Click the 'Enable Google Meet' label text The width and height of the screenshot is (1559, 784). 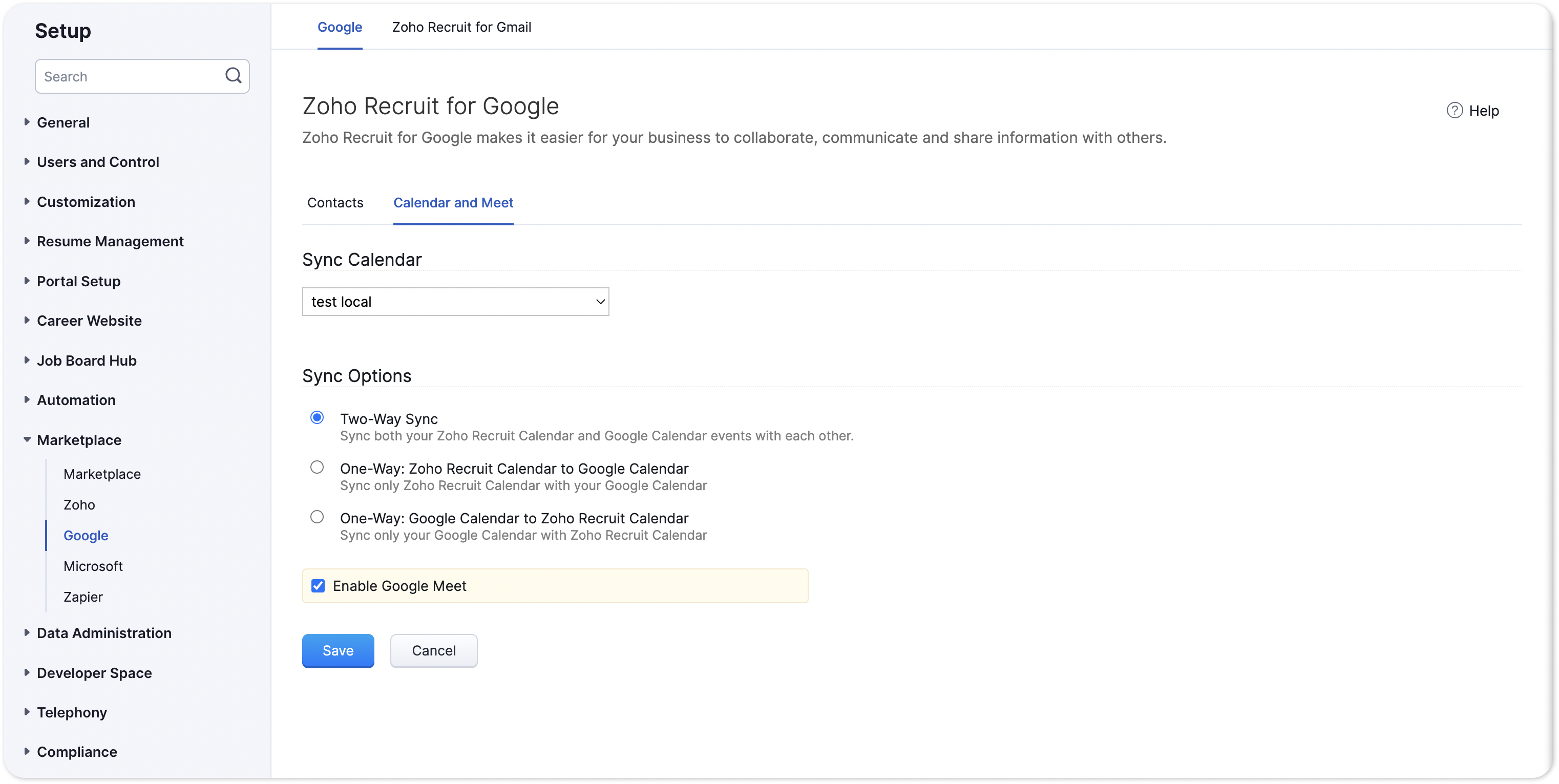(x=399, y=586)
